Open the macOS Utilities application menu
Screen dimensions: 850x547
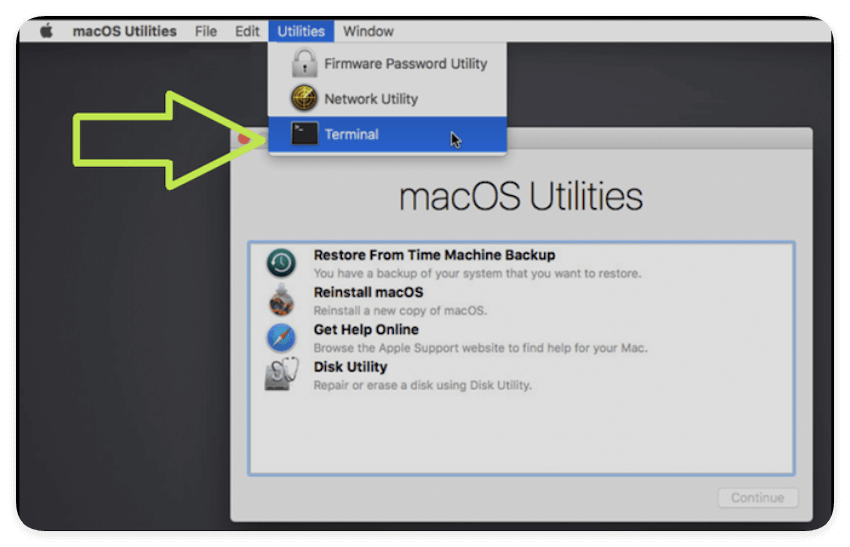124,31
